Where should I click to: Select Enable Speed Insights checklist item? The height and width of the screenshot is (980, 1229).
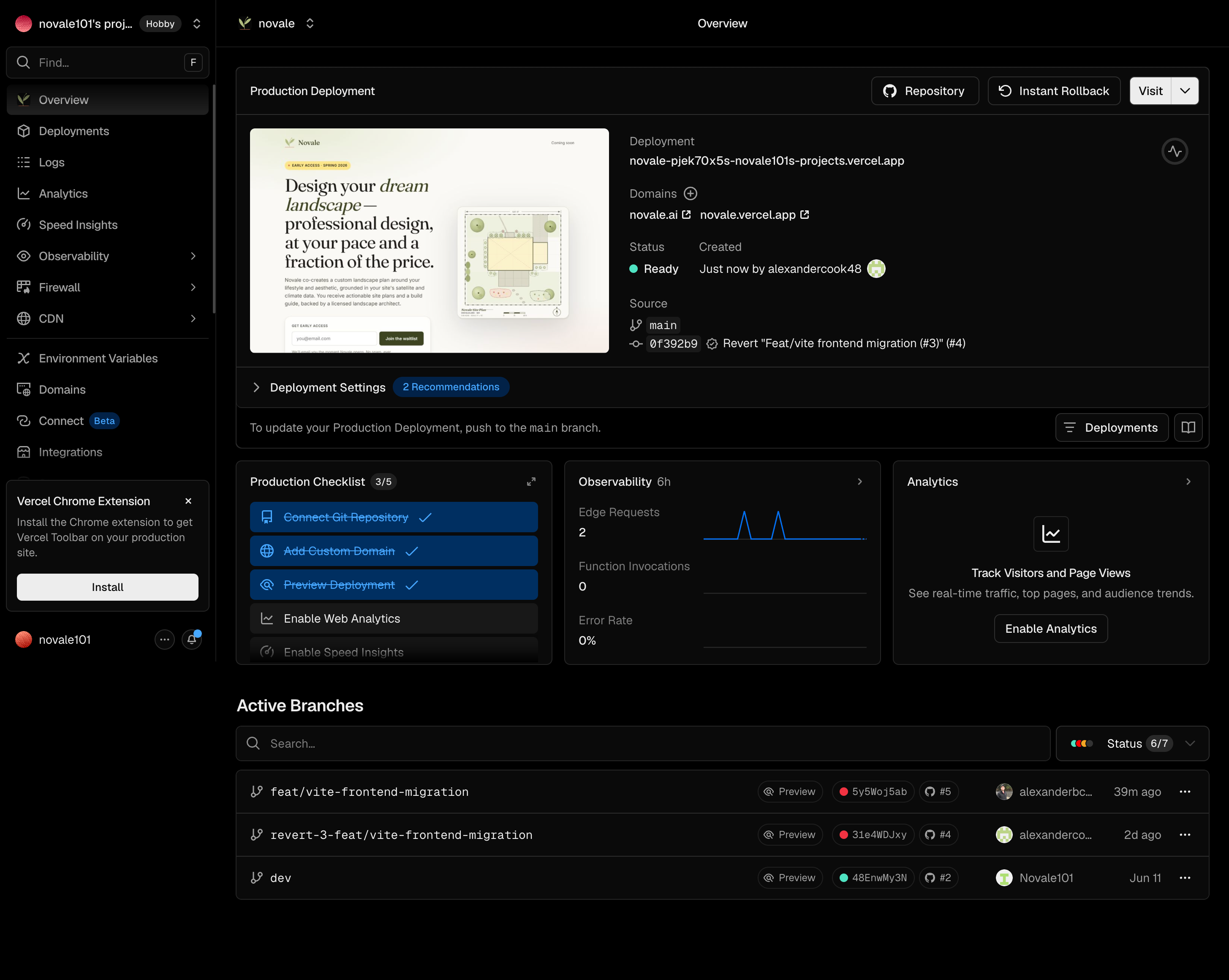coord(393,651)
